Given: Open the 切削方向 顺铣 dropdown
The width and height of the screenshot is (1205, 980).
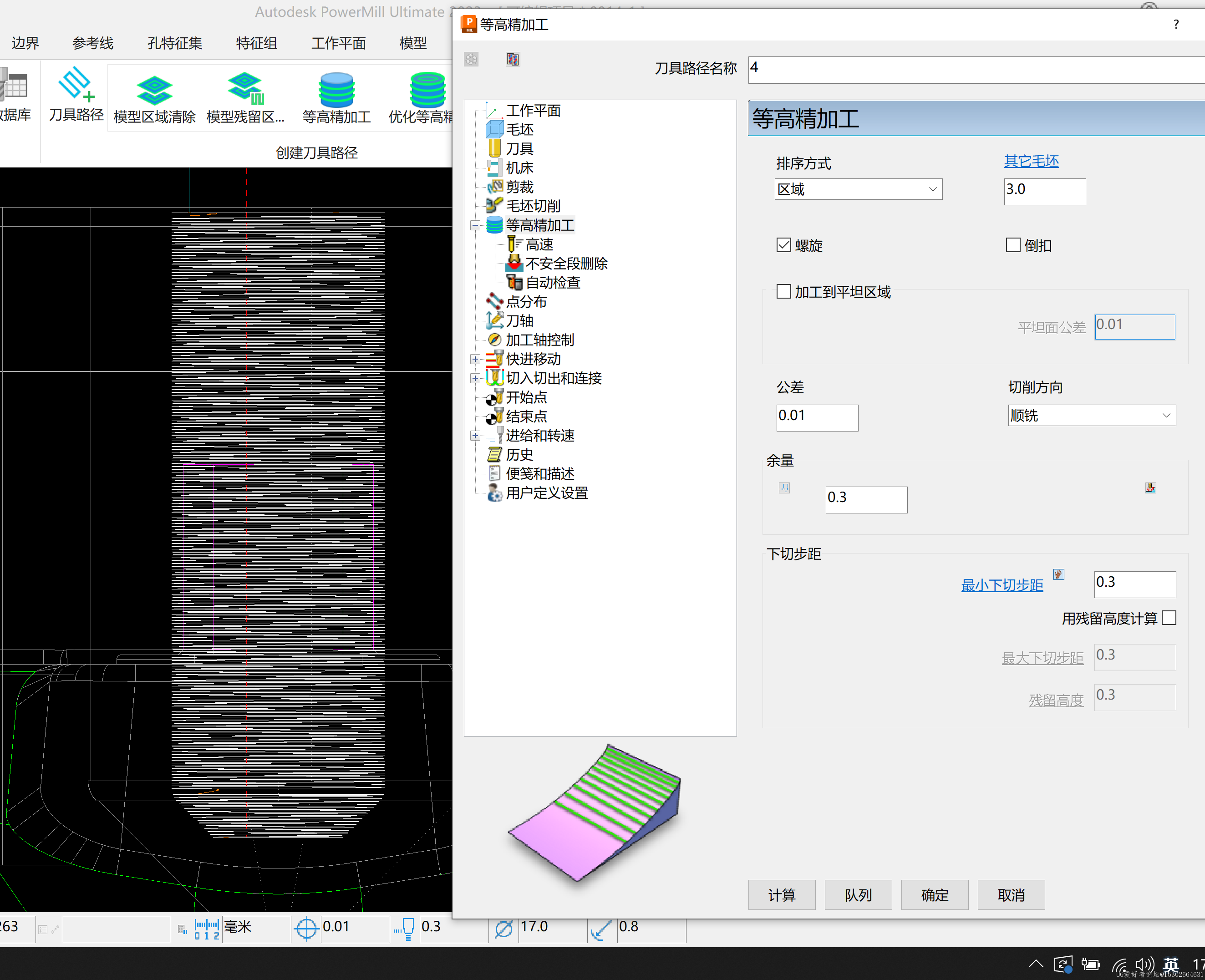Looking at the screenshot, I should (1092, 416).
